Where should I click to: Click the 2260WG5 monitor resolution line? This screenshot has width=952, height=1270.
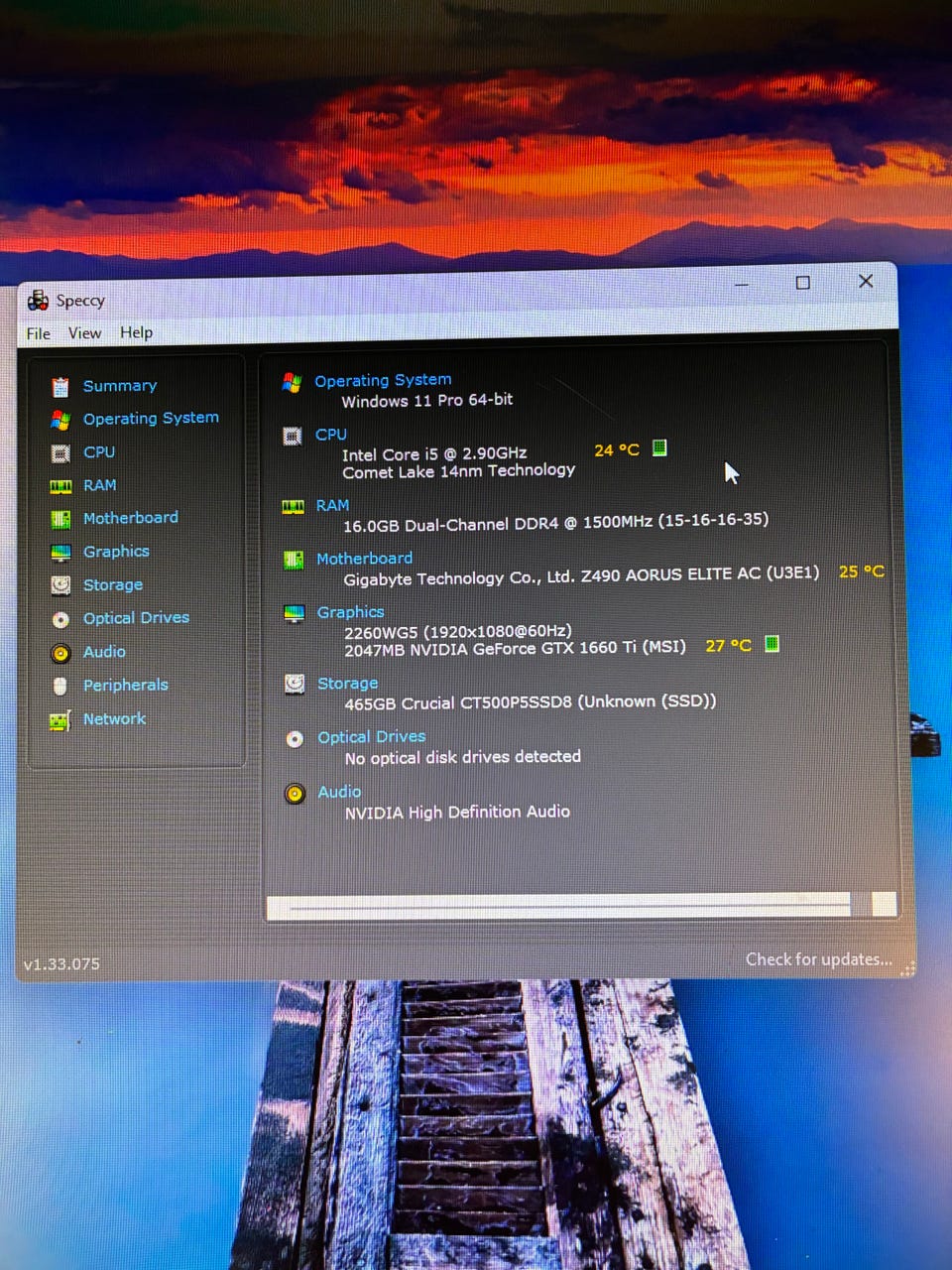point(457,631)
